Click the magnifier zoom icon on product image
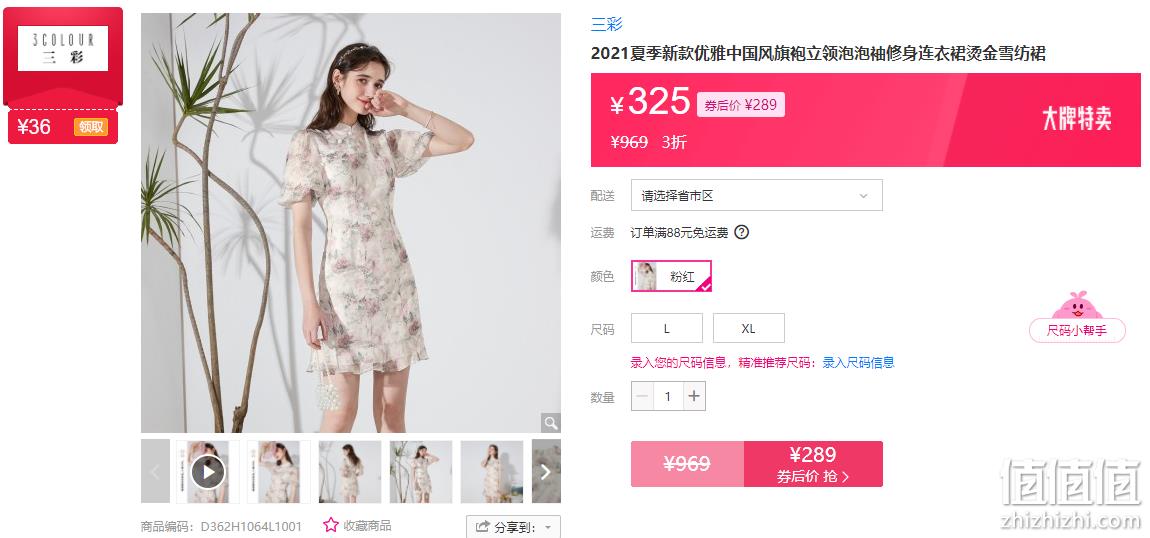 pos(551,423)
